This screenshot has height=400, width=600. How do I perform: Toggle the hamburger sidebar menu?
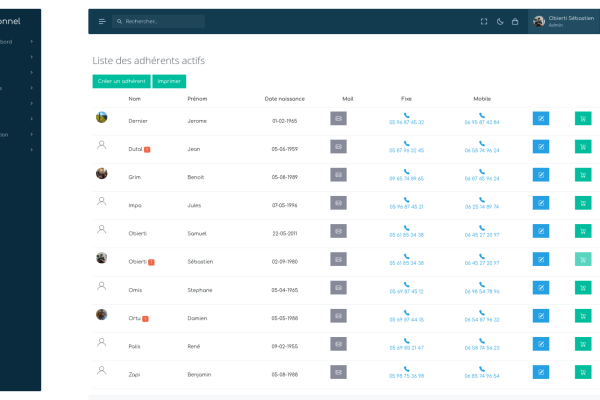coord(102,21)
